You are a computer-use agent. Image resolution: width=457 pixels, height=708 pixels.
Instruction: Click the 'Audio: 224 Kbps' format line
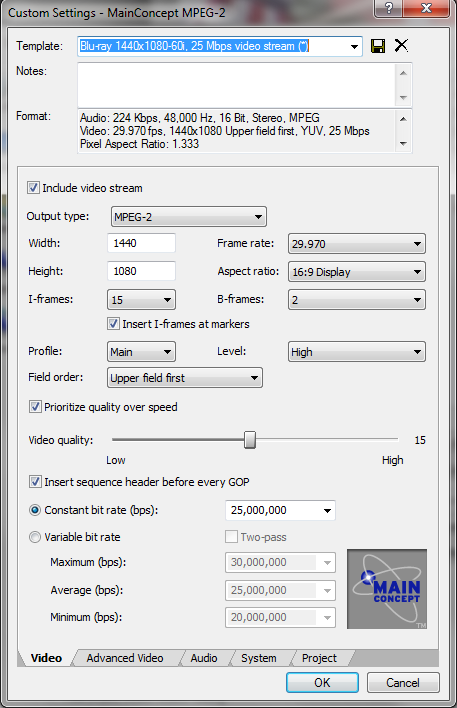(x=200, y=118)
